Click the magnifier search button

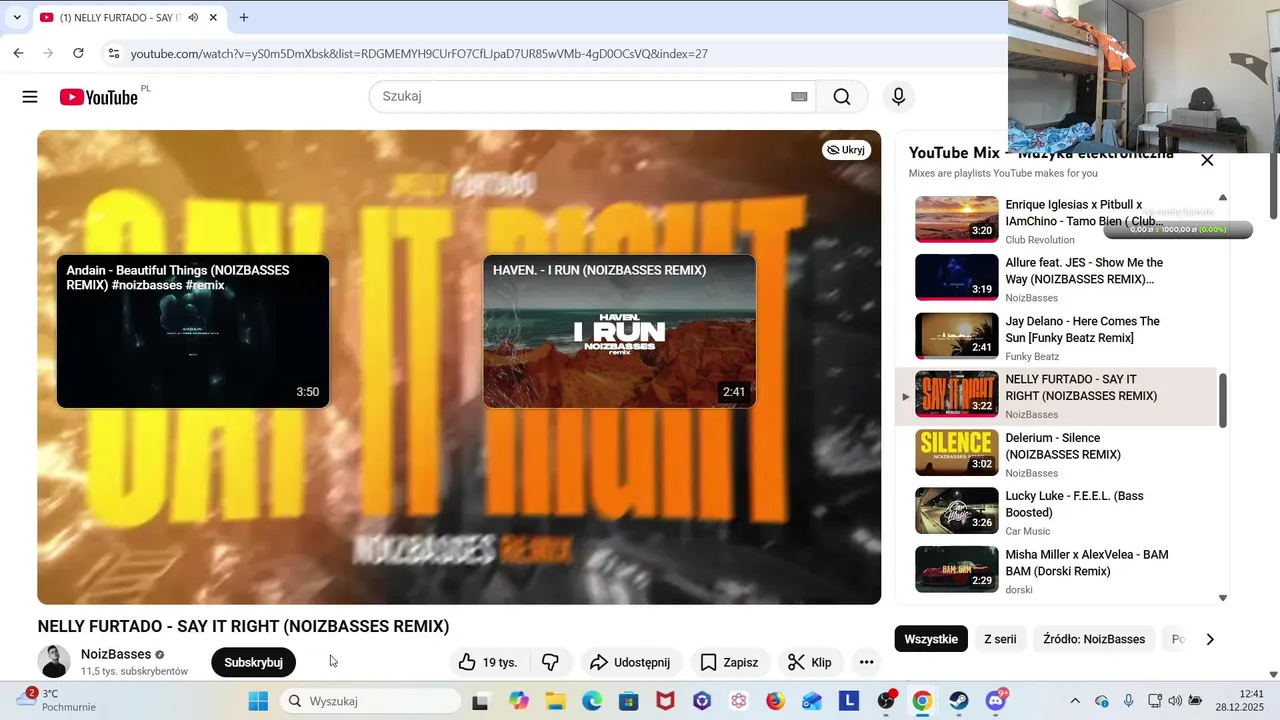click(842, 97)
